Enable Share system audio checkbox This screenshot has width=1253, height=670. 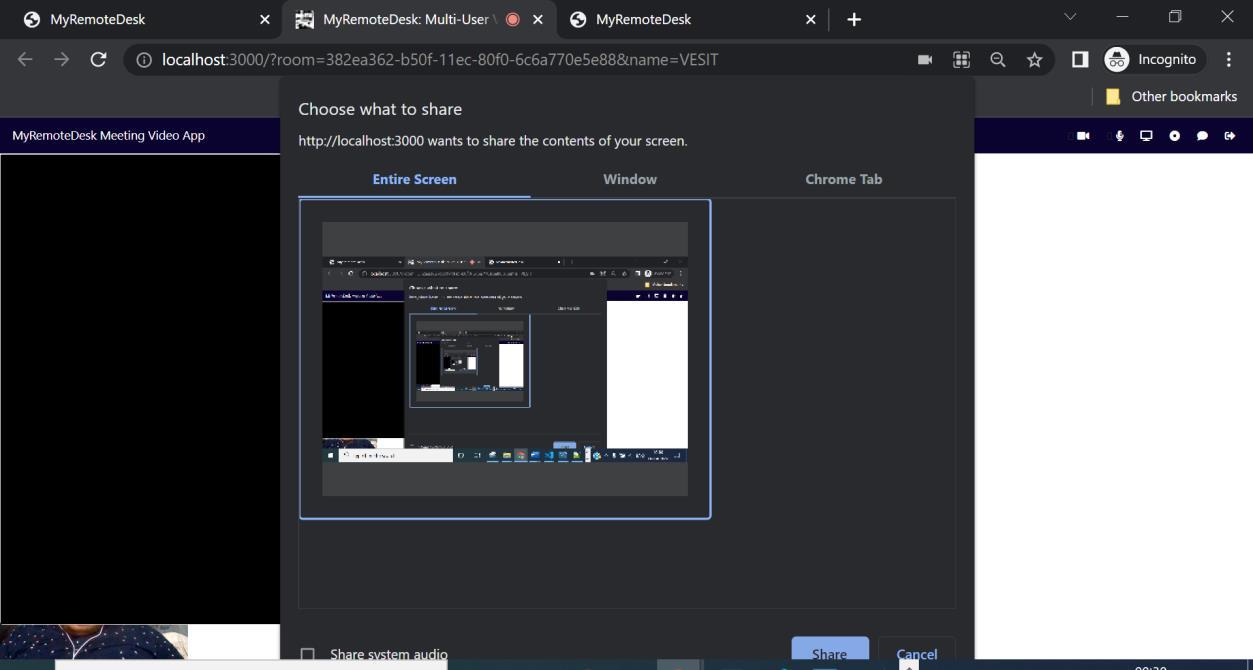click(x=308, y=655)
